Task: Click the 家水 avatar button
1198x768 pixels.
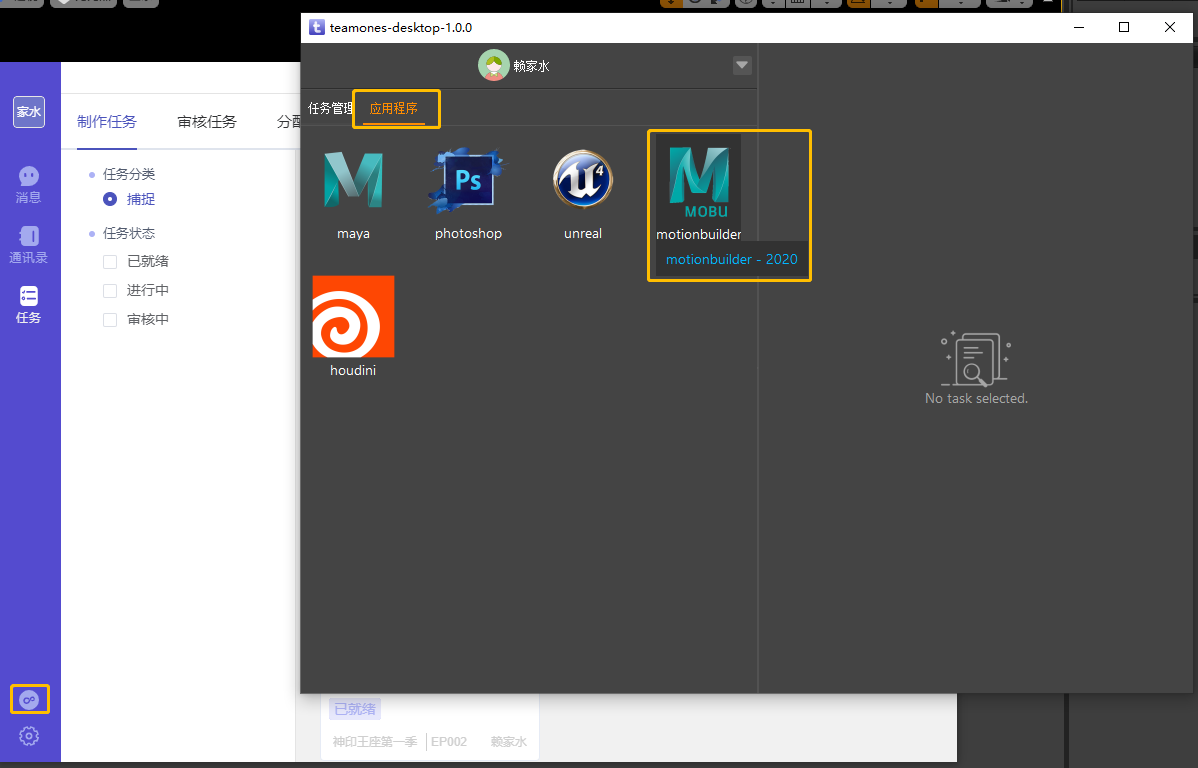Action: [x=29, y=112]
